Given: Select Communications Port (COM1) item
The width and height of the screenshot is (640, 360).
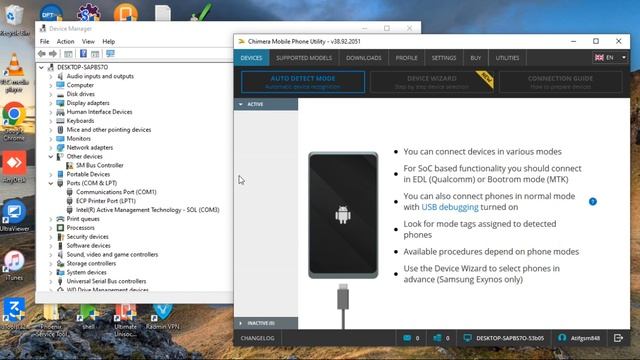Looking at the screenshot, I should click(116, 192).
